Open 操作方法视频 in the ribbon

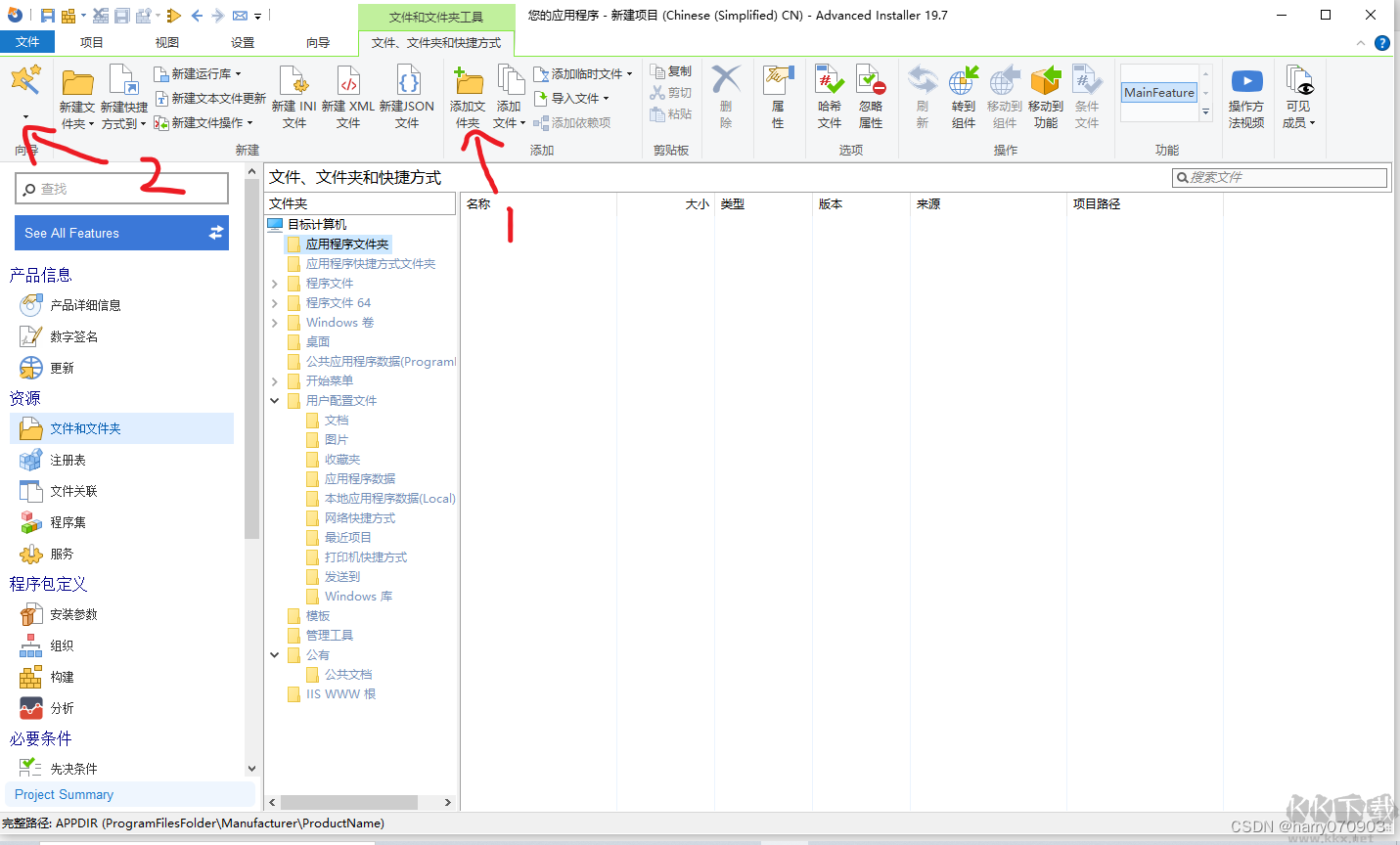click(x=1245, y=95)
